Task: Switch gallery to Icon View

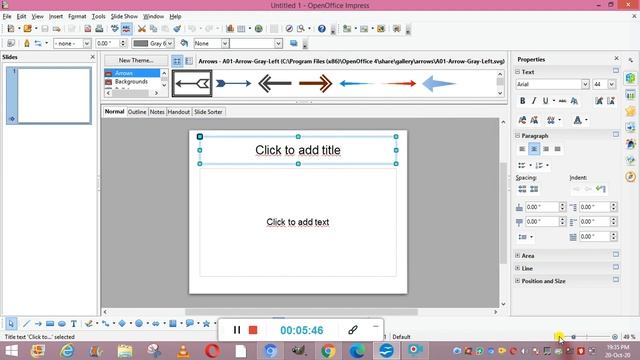Action: point(177,61)
